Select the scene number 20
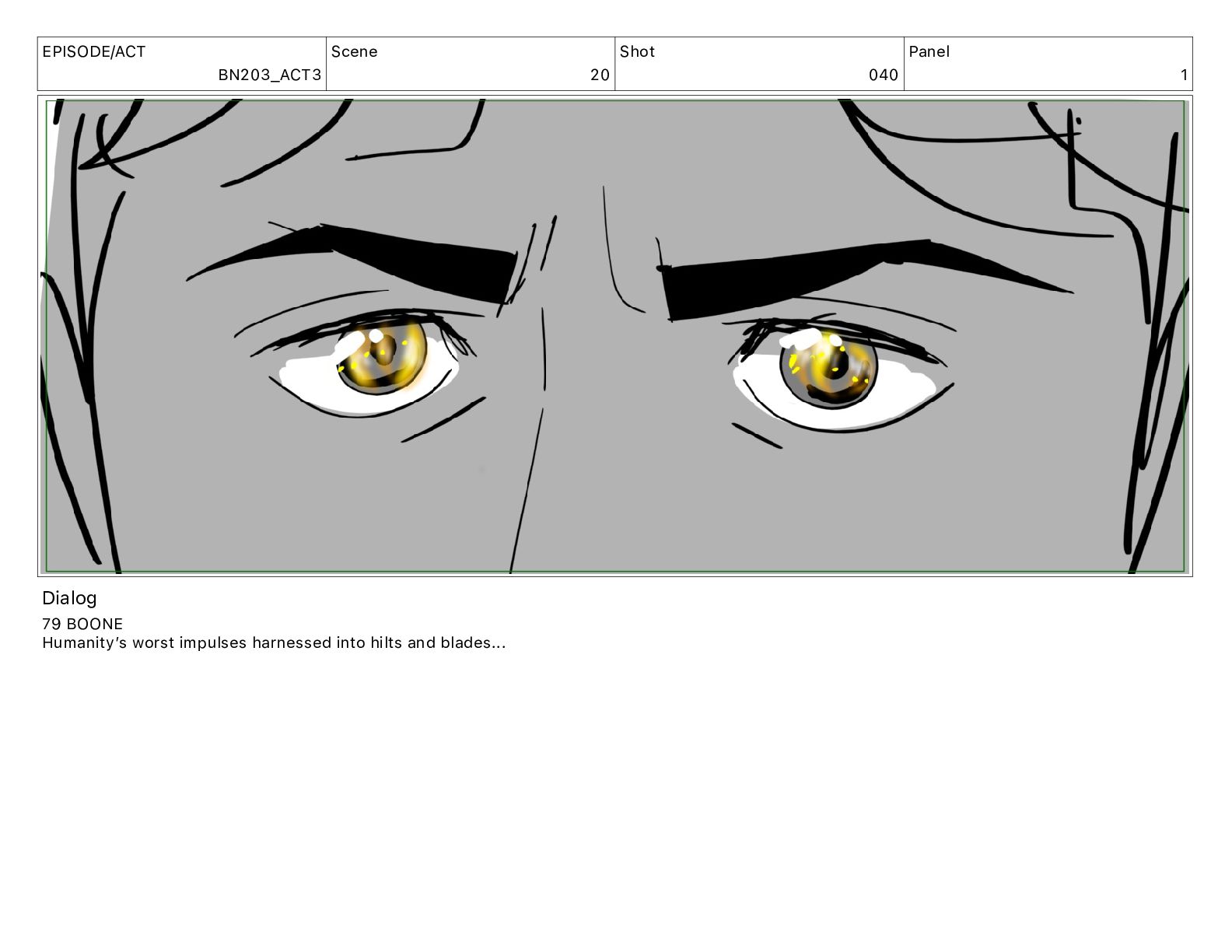The height and width of the screenshot is (952, 1232). [600, 75]
